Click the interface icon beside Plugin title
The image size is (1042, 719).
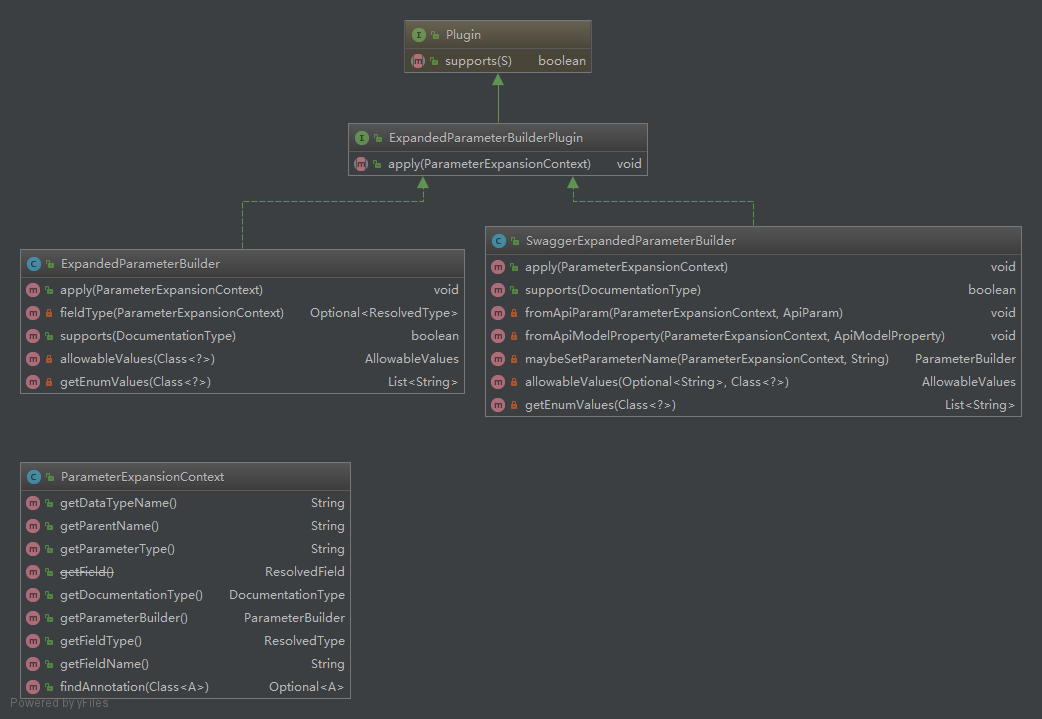[419, 35]
